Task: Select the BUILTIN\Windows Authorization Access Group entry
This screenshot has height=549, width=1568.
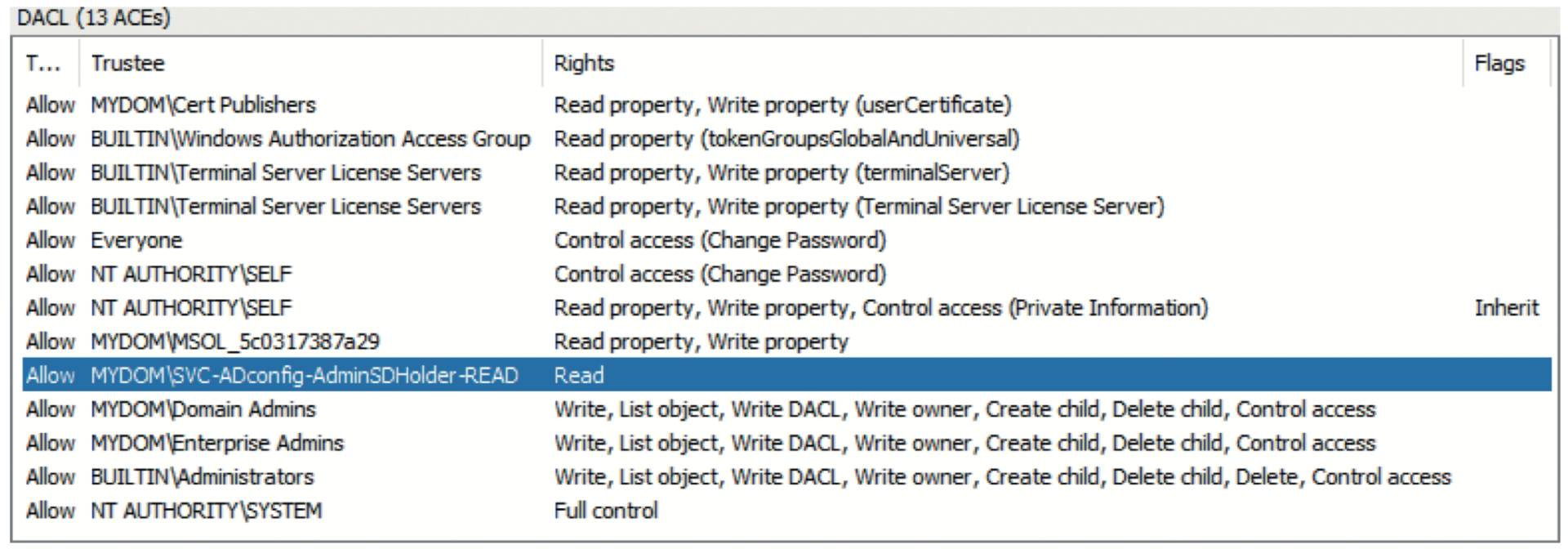Action: coord(310,139)
